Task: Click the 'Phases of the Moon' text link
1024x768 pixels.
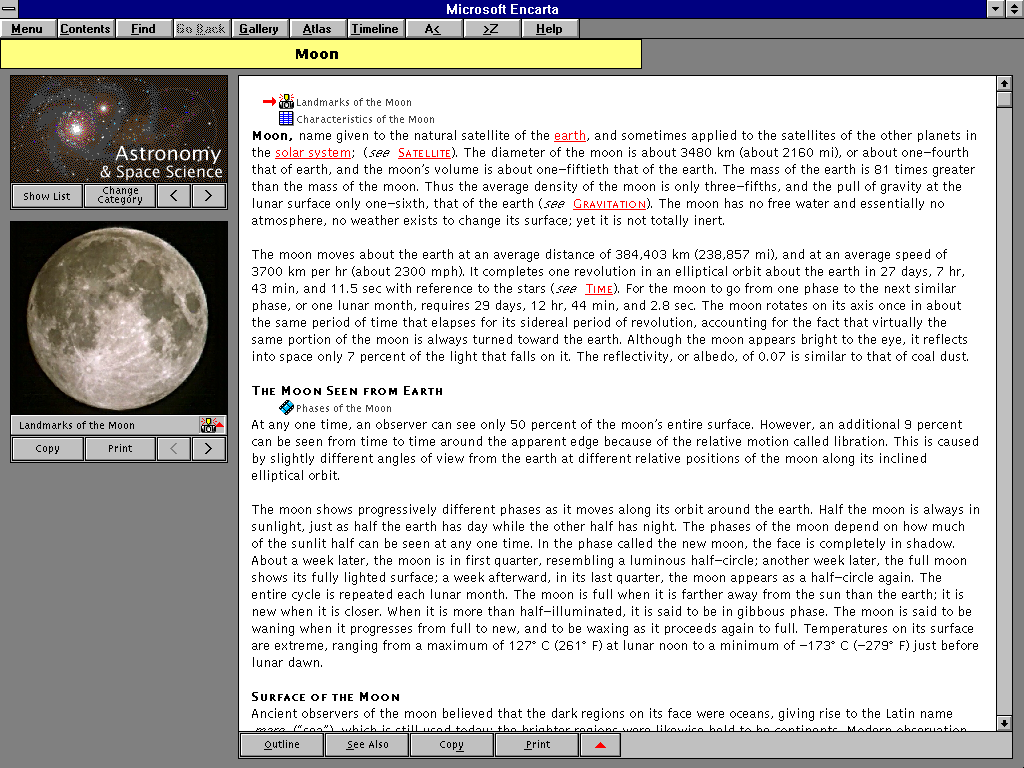Action: coord(344,409)
